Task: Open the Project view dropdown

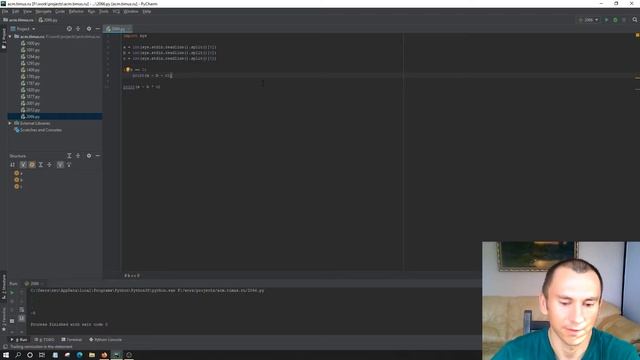Action: [x=23, y=29]
